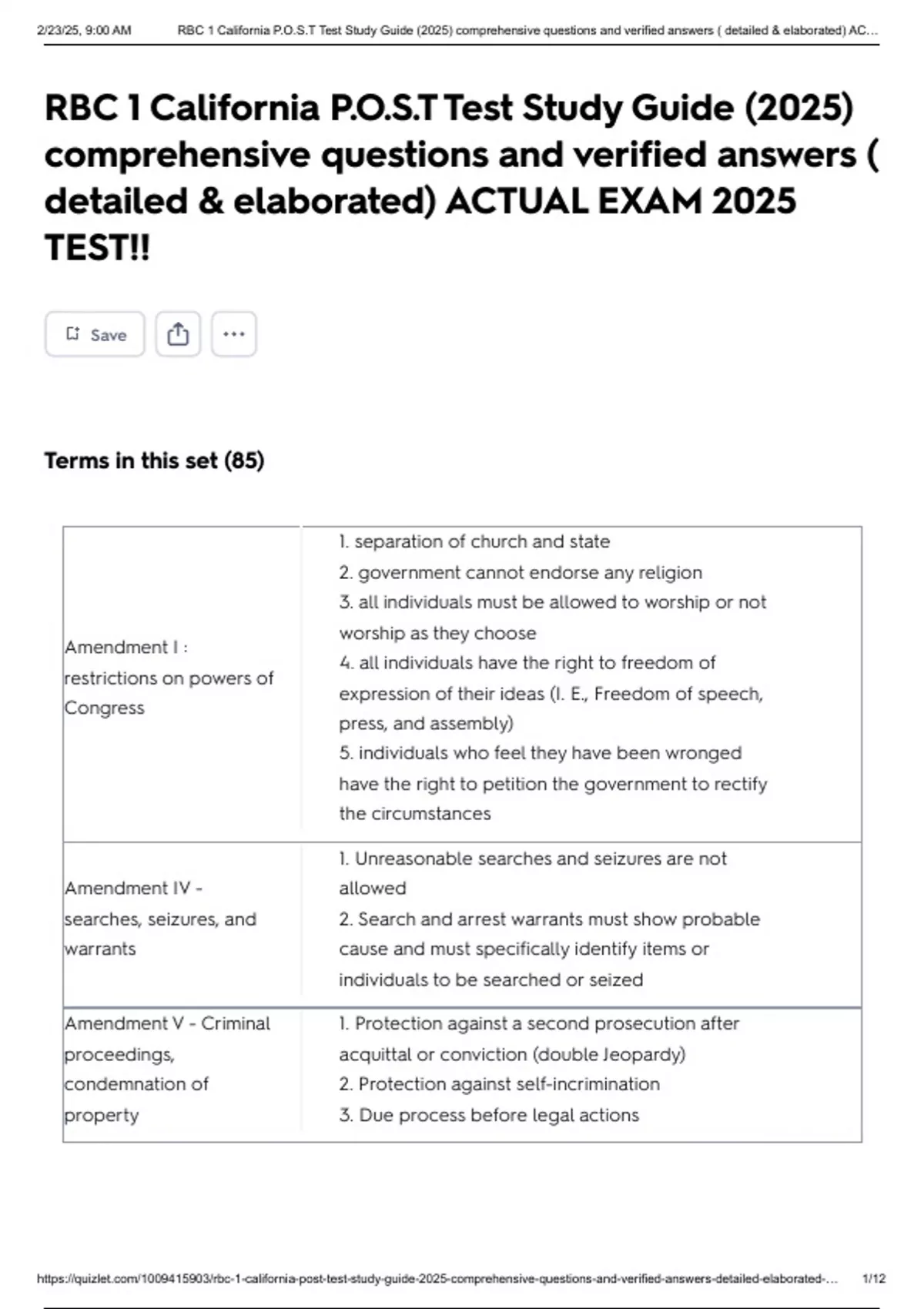Click the Save button

pos(95,334)
